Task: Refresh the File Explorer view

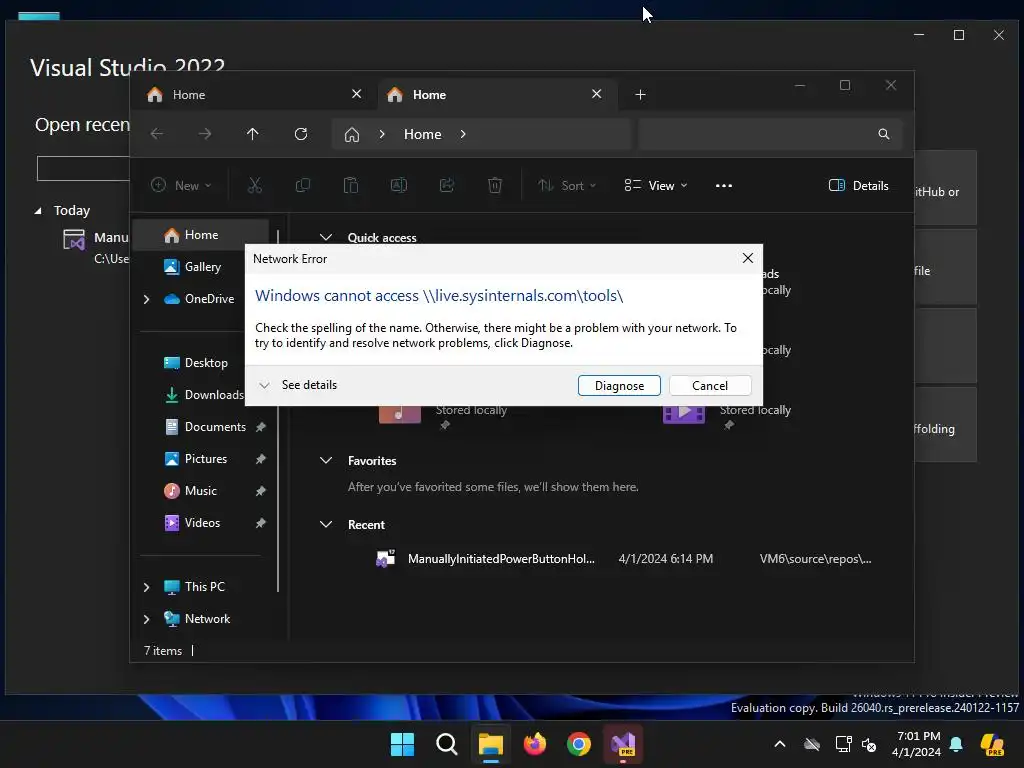Action: point(301,134)
